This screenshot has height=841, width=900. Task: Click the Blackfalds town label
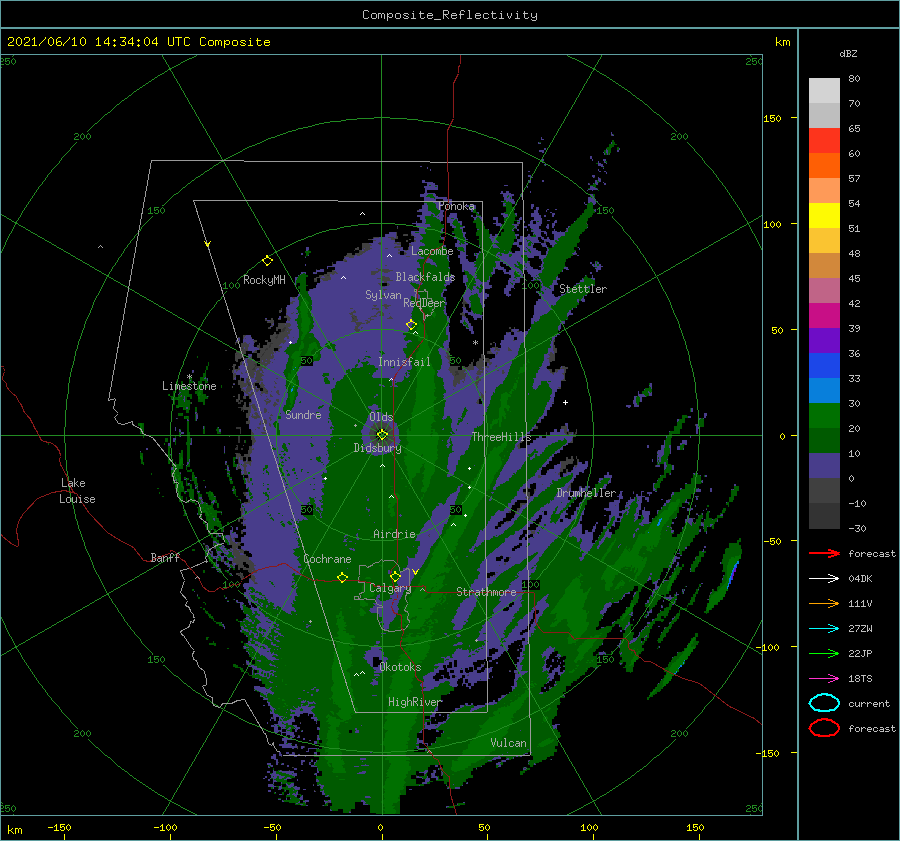point(425,277)
